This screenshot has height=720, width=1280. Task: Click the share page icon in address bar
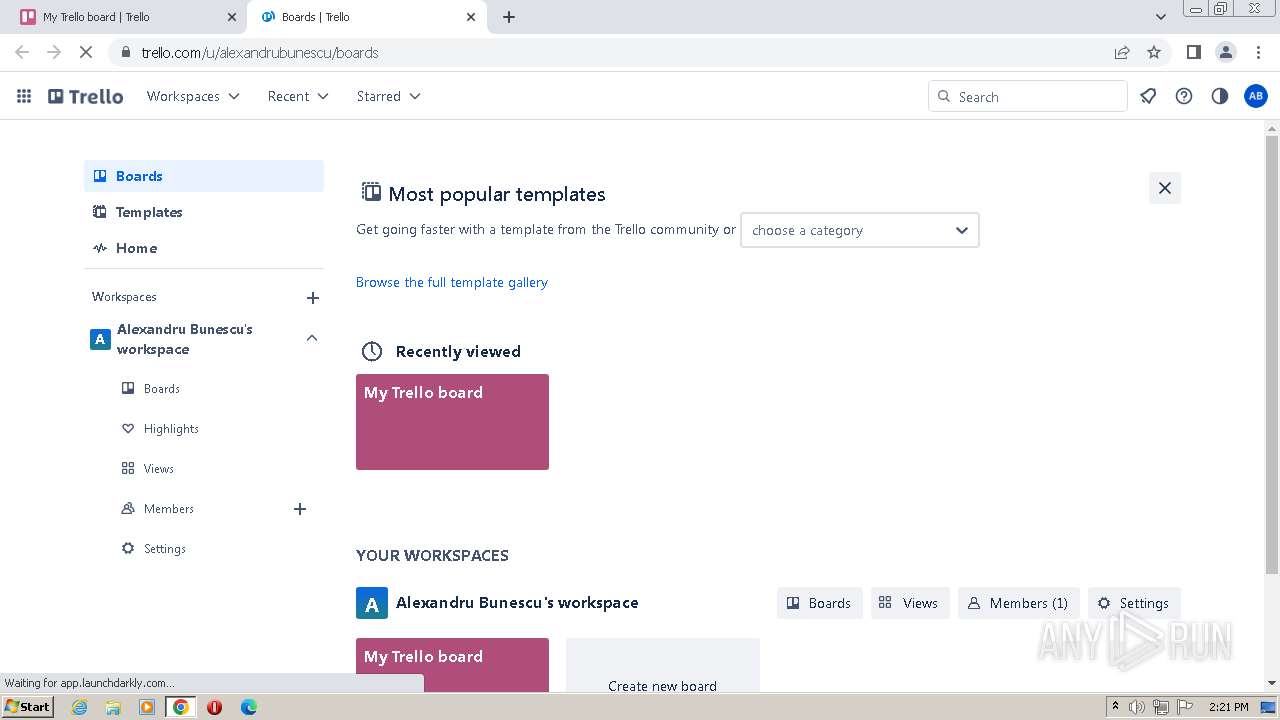(1122, 52)
